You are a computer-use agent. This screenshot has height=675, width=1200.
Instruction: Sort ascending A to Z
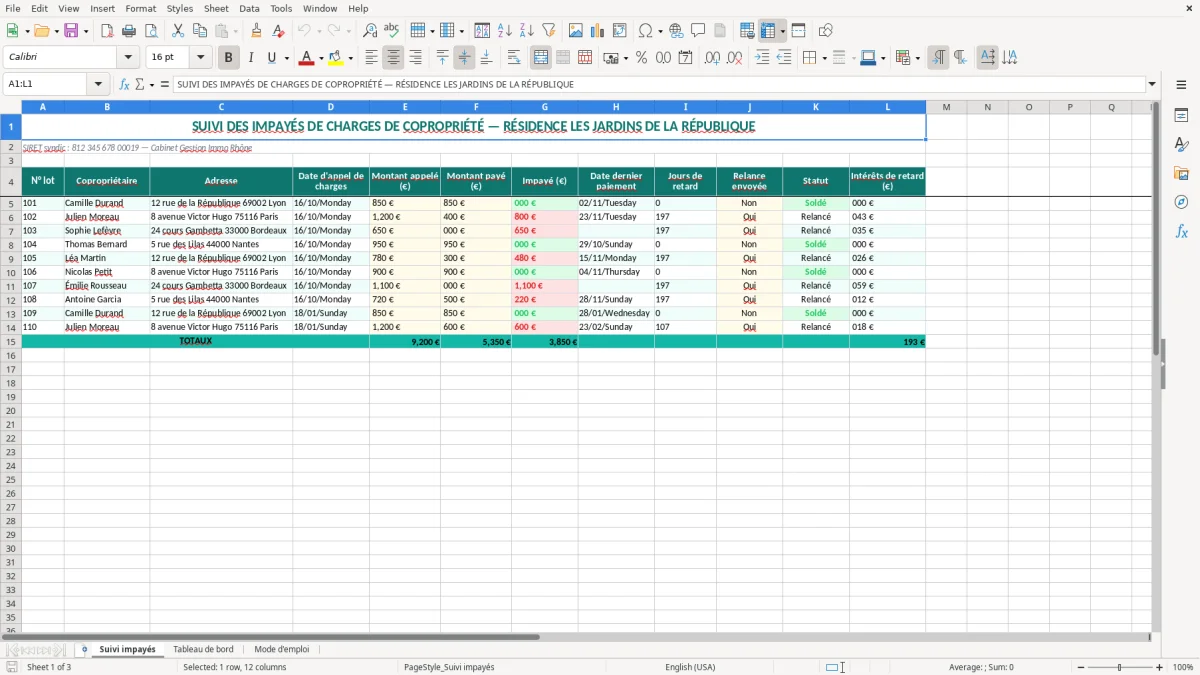point(505,31)
